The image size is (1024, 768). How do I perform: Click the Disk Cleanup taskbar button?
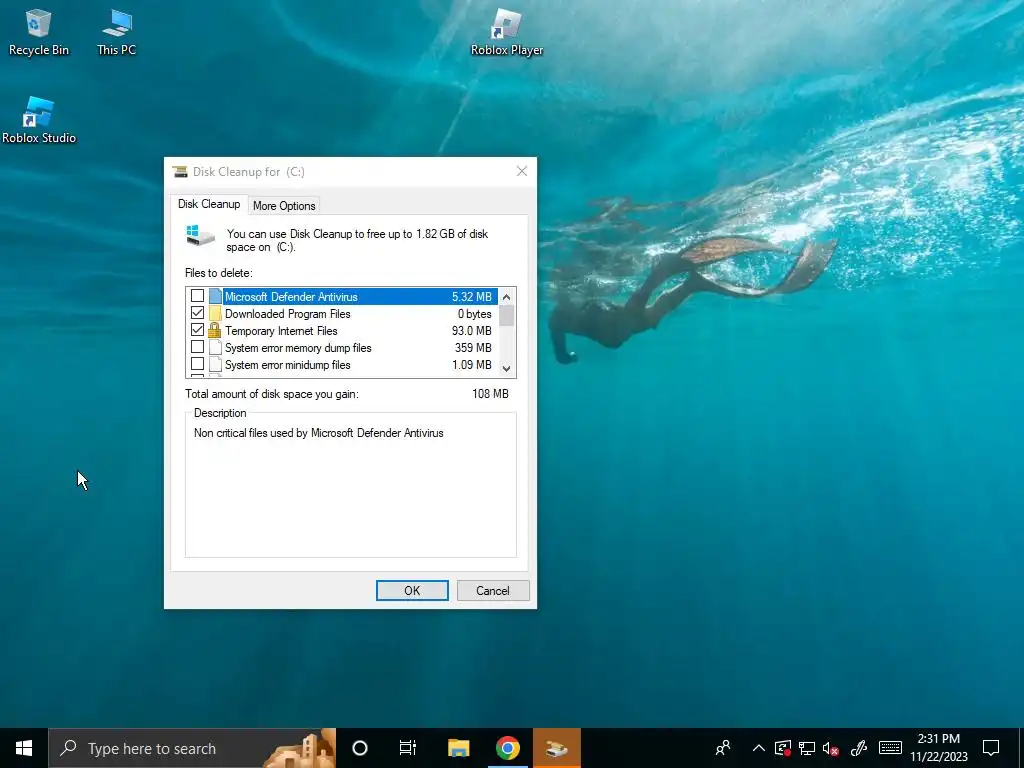click(556, 748)
